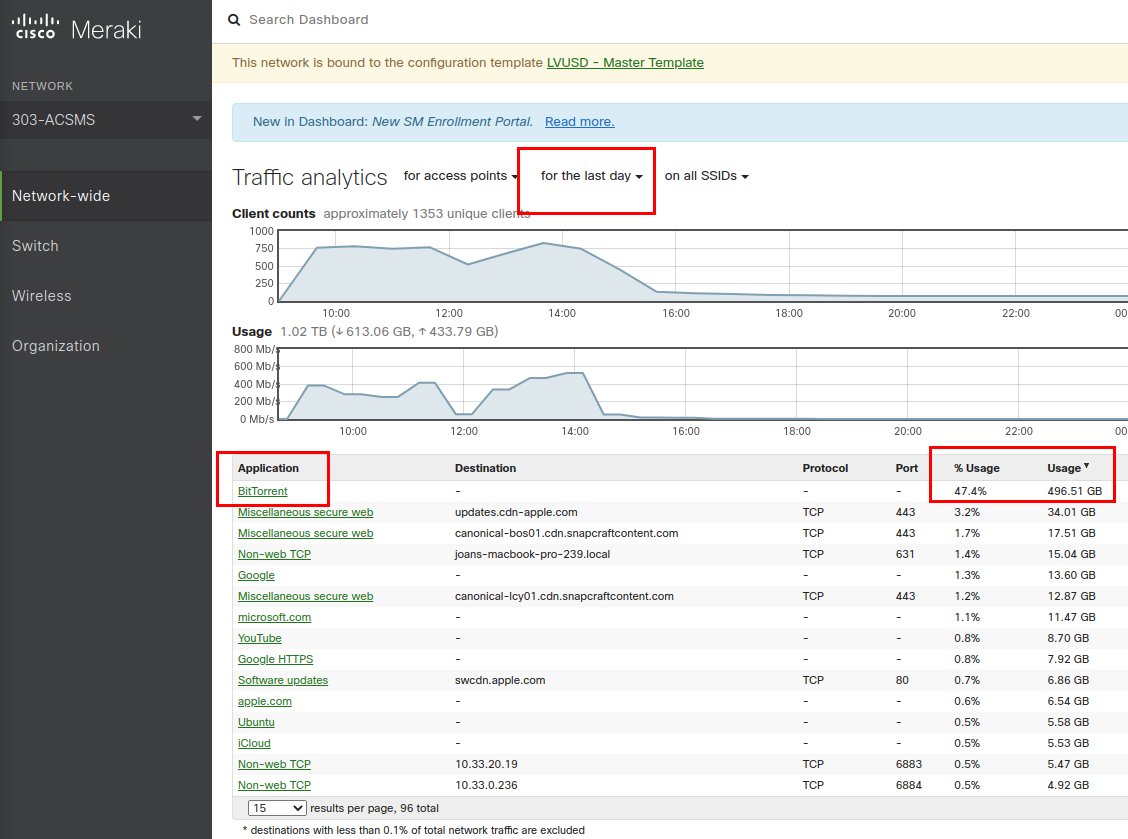
Task: Open the Software updates application link
Action: (283, 680)
